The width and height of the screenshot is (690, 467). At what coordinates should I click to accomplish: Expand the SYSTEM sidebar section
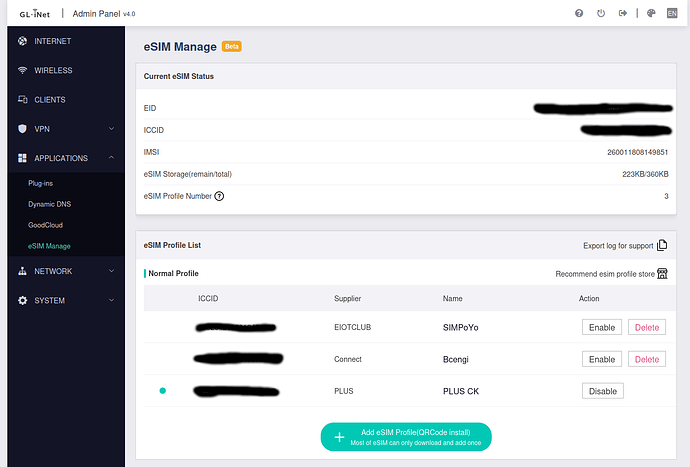62,301
